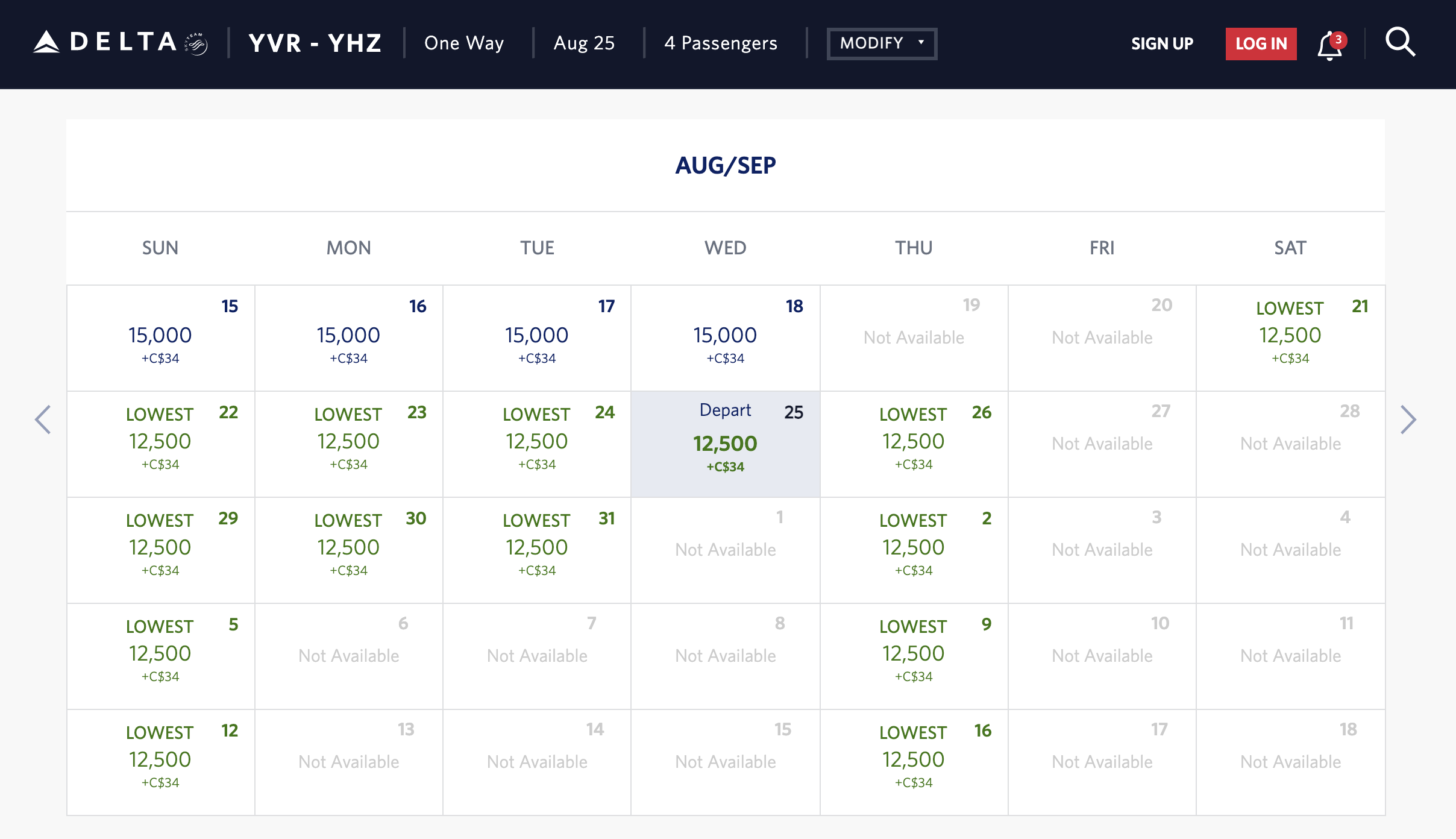This screenshot has height=839, width=1456.
Task: Click the LOG IN button
Action: point(1261,43)
